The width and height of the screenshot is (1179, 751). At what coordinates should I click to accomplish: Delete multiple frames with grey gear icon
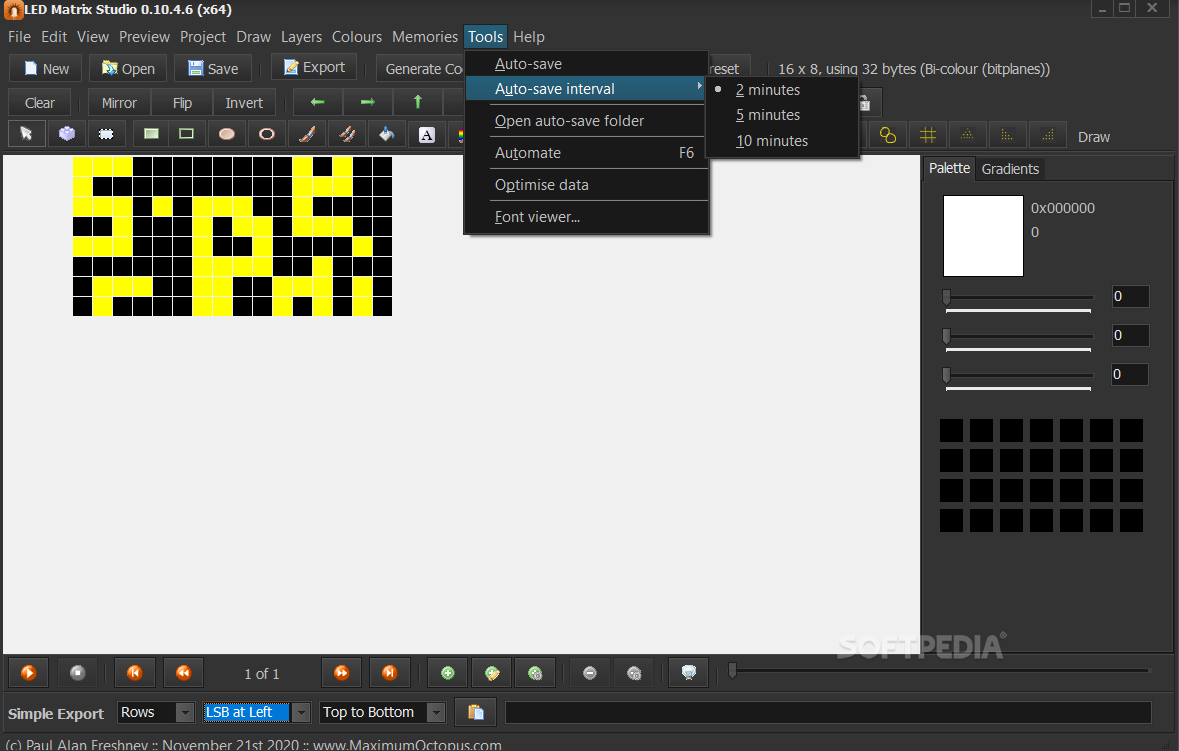[634, 673]
